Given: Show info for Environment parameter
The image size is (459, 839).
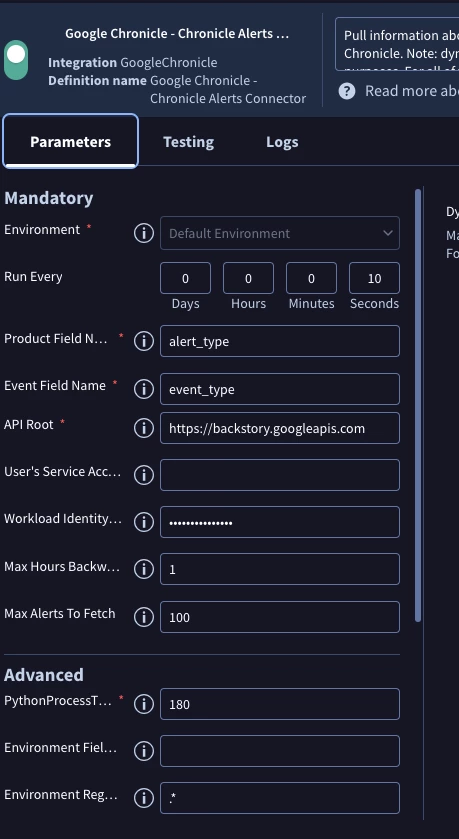Looking at the screenshot, I should click(x=143, y=233).
